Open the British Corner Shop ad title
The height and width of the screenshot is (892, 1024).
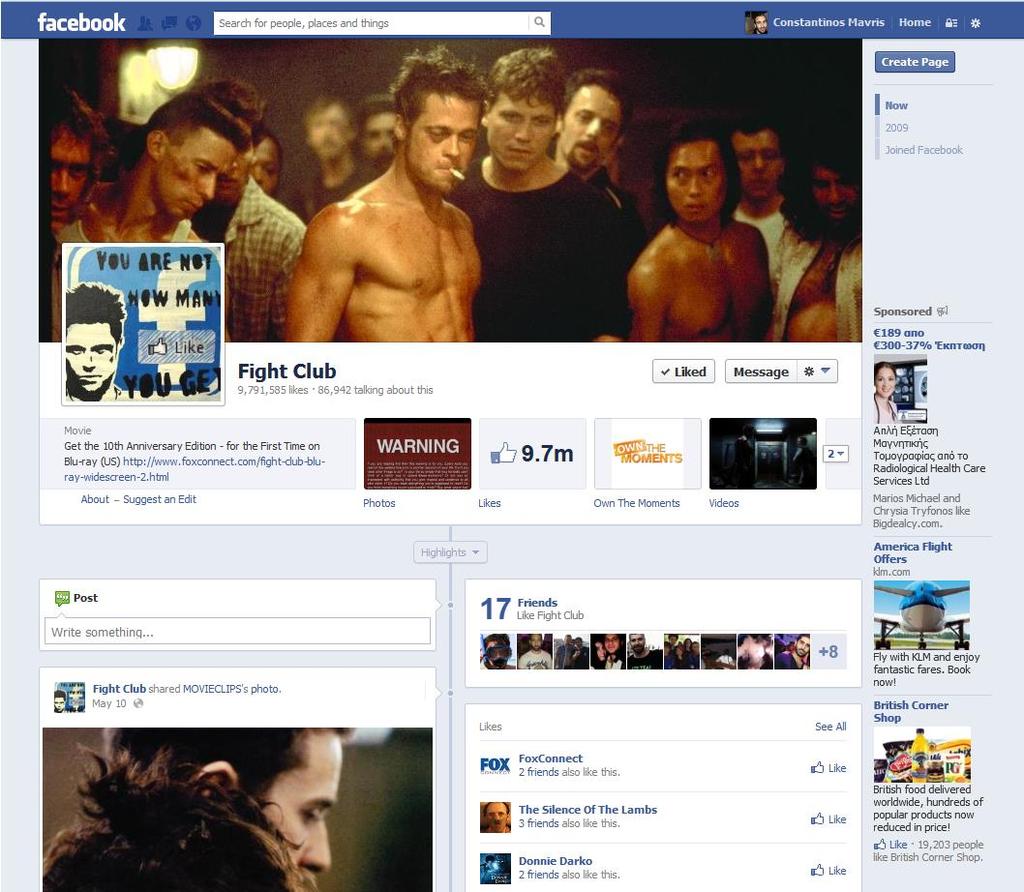(x=911, y=711)
